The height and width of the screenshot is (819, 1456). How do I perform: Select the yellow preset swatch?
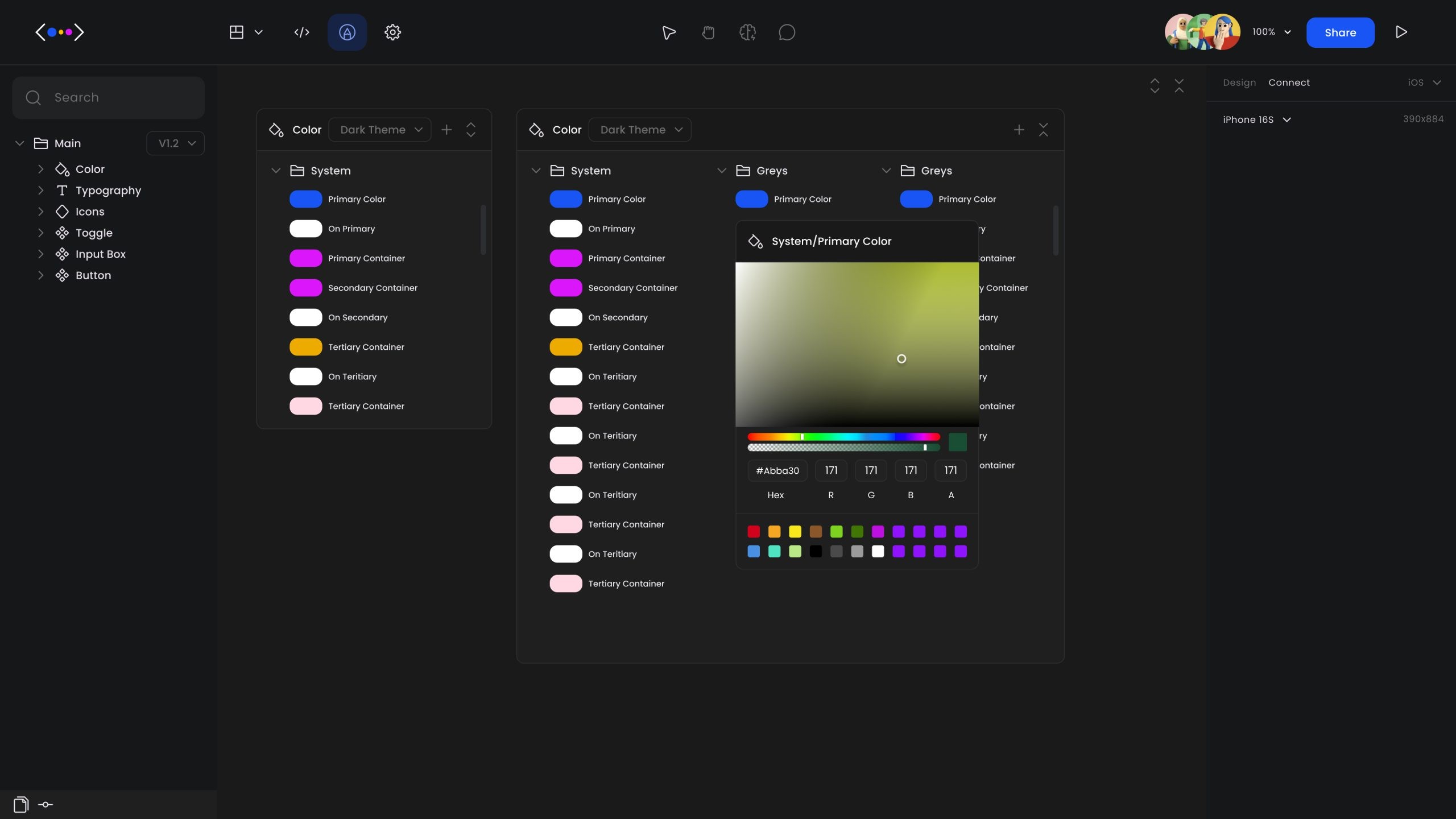pyautogui.click(x=795, y=531)
